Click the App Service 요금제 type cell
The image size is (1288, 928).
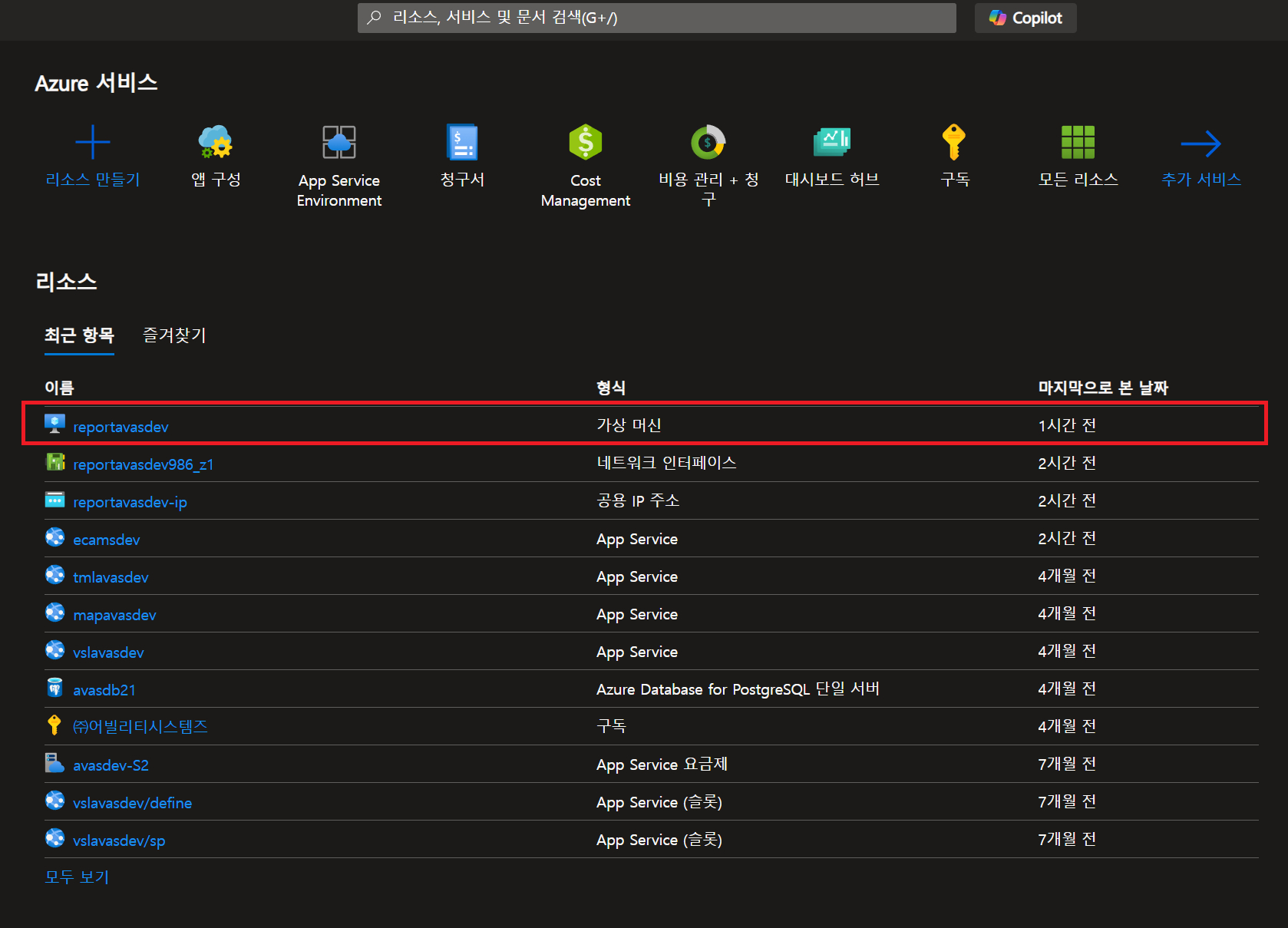click(662, 764)
